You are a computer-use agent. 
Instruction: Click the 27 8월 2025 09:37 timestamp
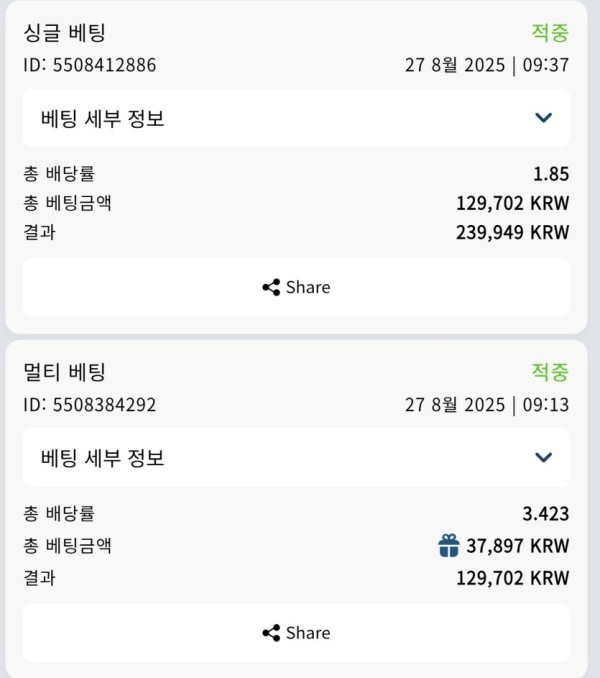[487, 65]
